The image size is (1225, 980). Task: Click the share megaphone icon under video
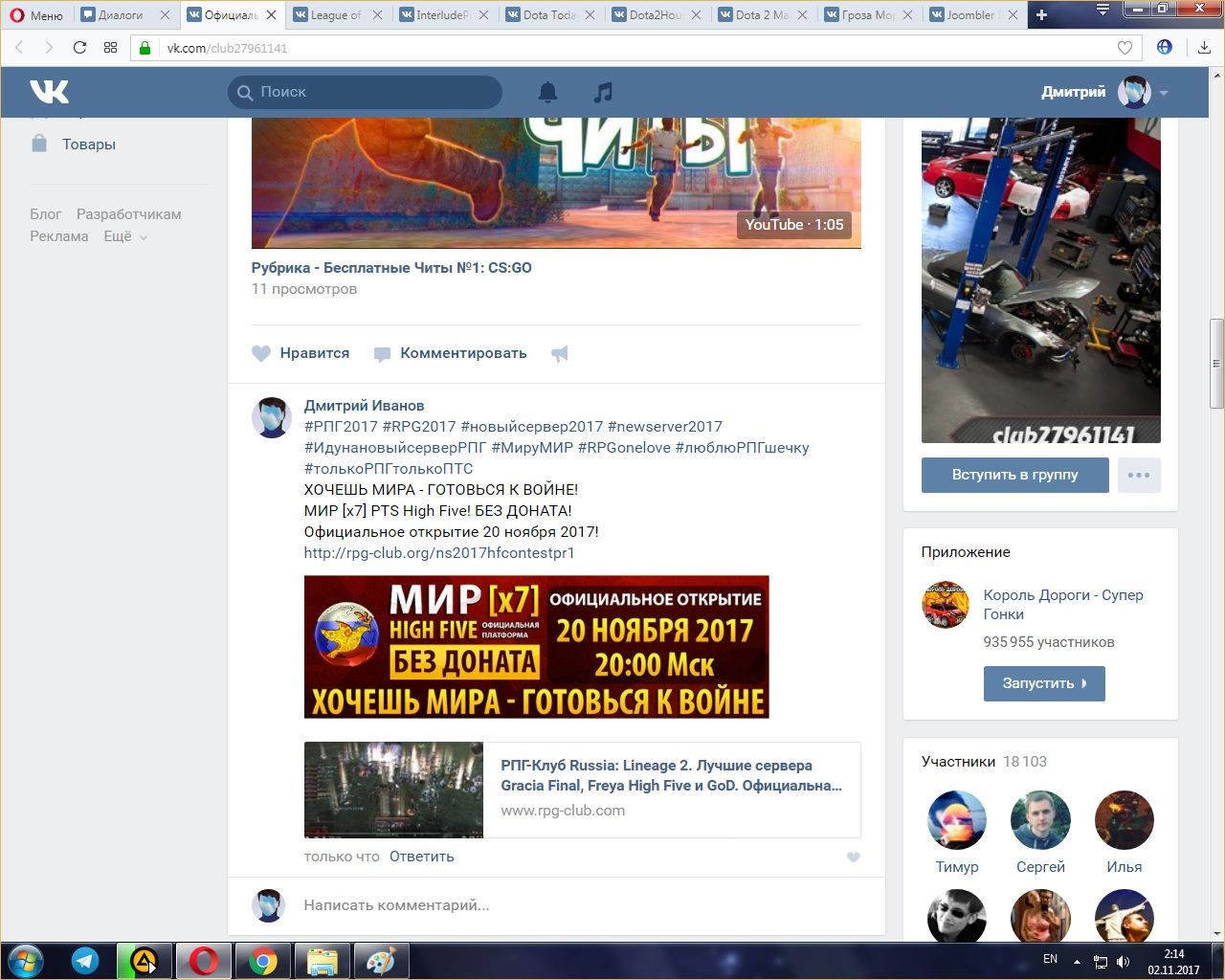coord(560,354)
